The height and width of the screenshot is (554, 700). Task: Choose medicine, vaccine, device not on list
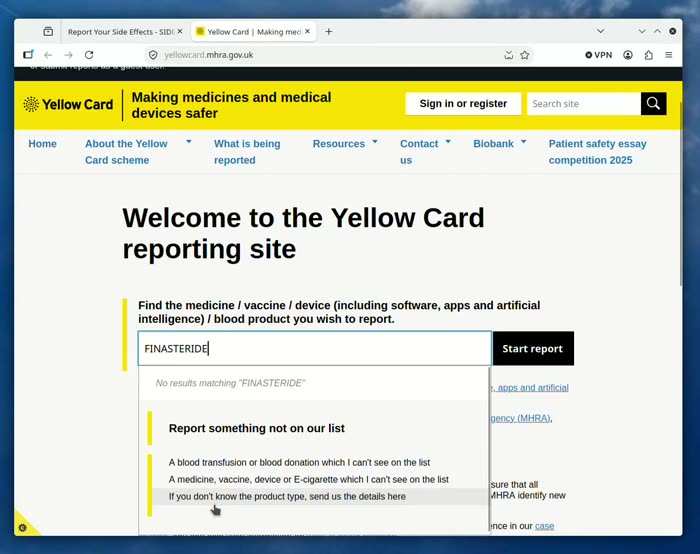click(308, 479)
